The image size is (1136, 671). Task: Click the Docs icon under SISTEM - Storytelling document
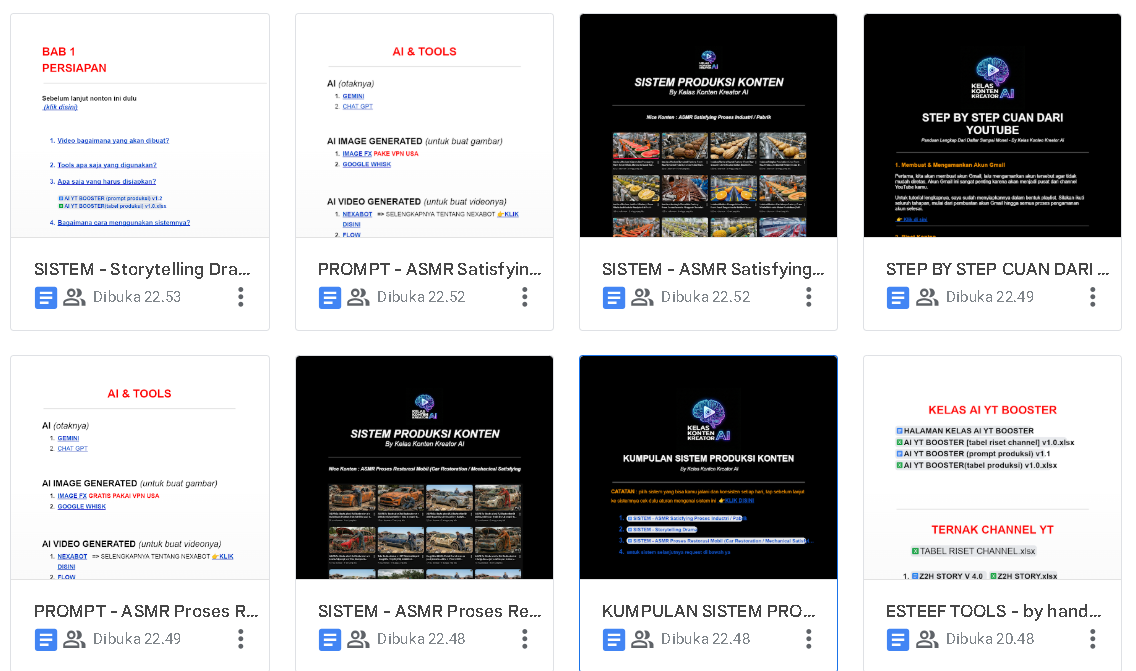click(x=46, y=297)
